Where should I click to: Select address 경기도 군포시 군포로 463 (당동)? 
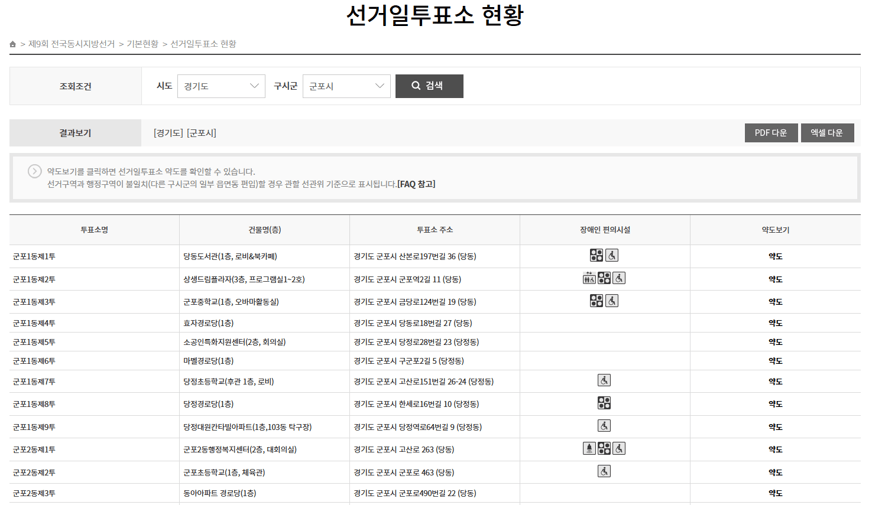click(404, 473)
